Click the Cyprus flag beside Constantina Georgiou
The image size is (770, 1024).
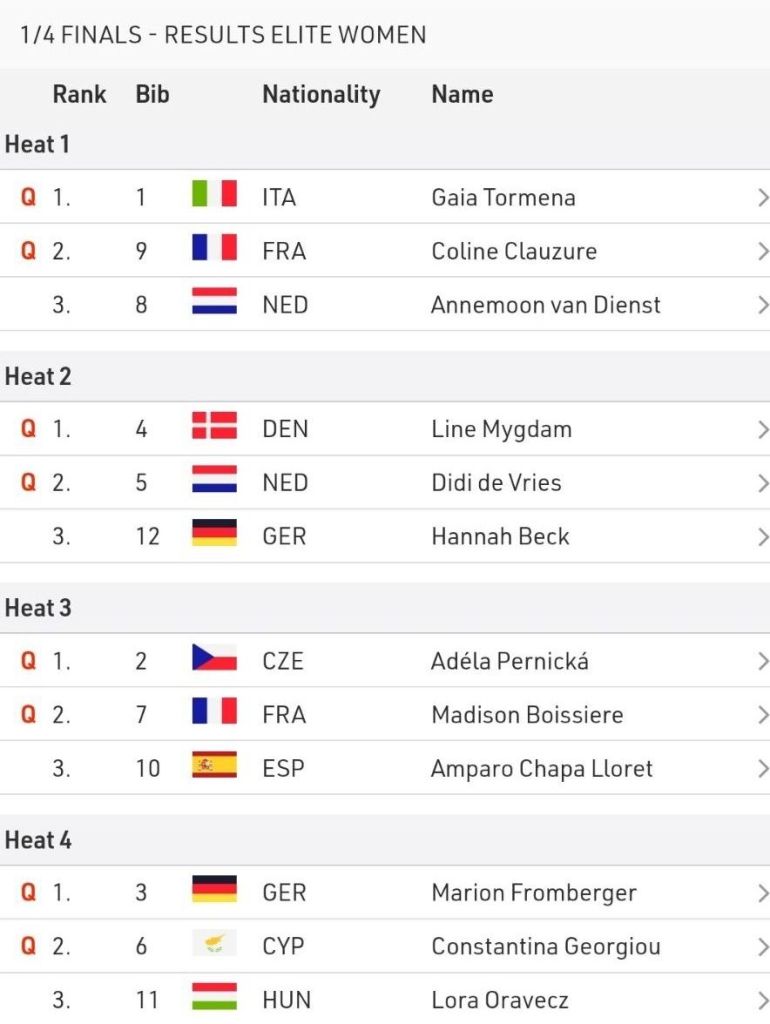point(214,945)
